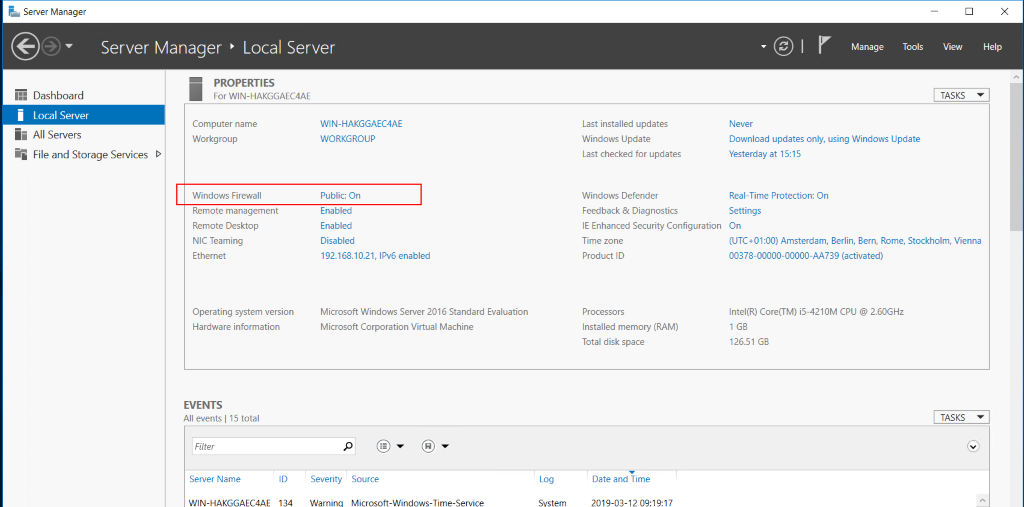Image resolution: width=1024 pixels, height=507 pixels.
Task: Click Ethernet 192.168.10.21 link
Action: click(x=375, y=256)
